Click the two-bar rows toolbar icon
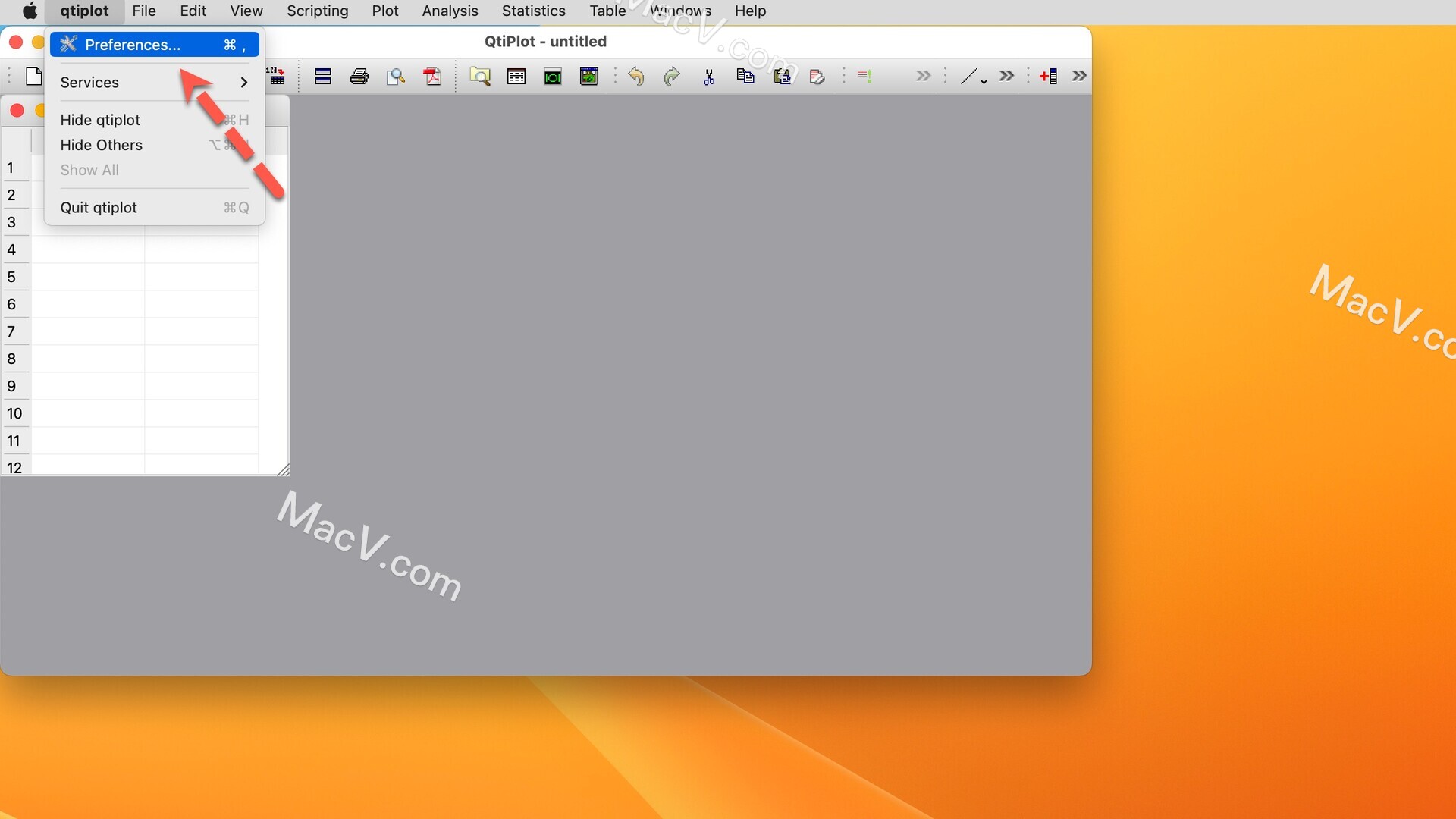The image size is (1456, 819). 323,76
